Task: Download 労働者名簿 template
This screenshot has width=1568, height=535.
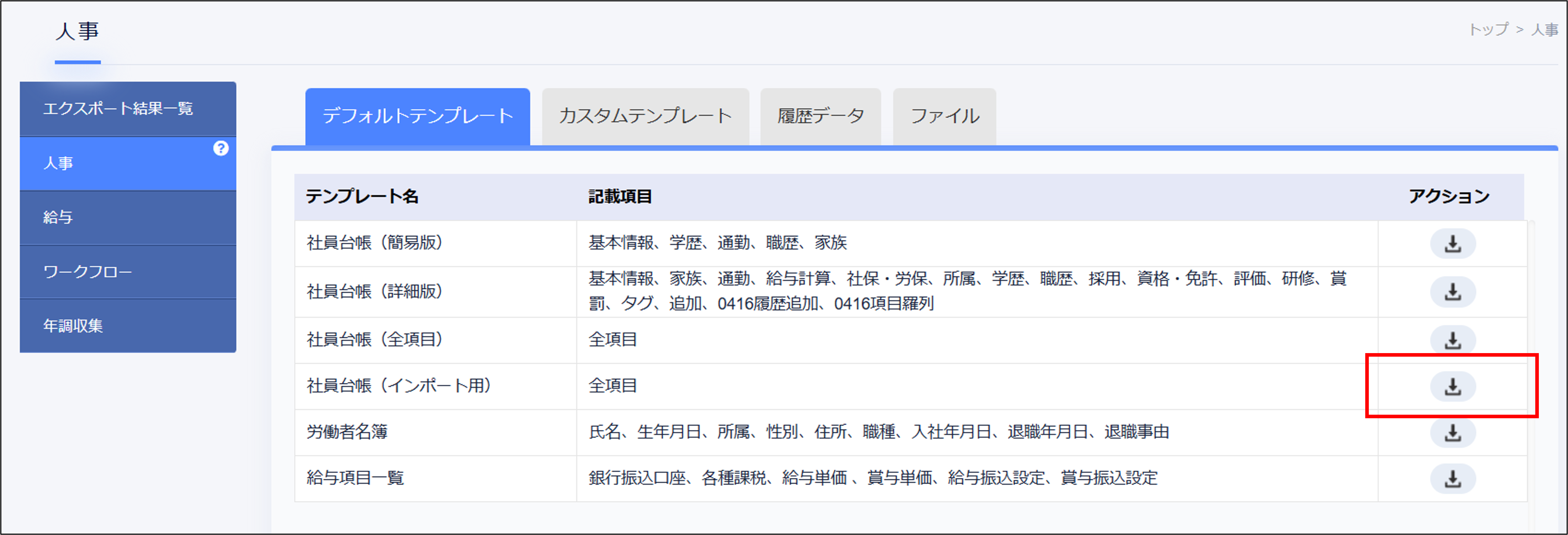Action: [1452, 432]
